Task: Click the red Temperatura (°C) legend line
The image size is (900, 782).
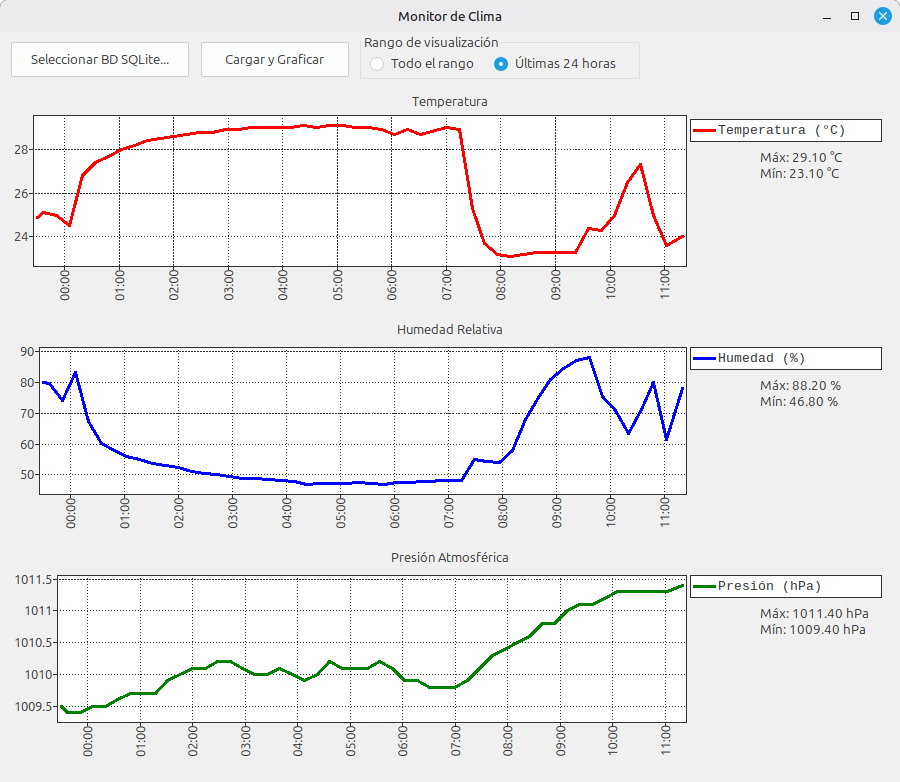Action: 704,130
